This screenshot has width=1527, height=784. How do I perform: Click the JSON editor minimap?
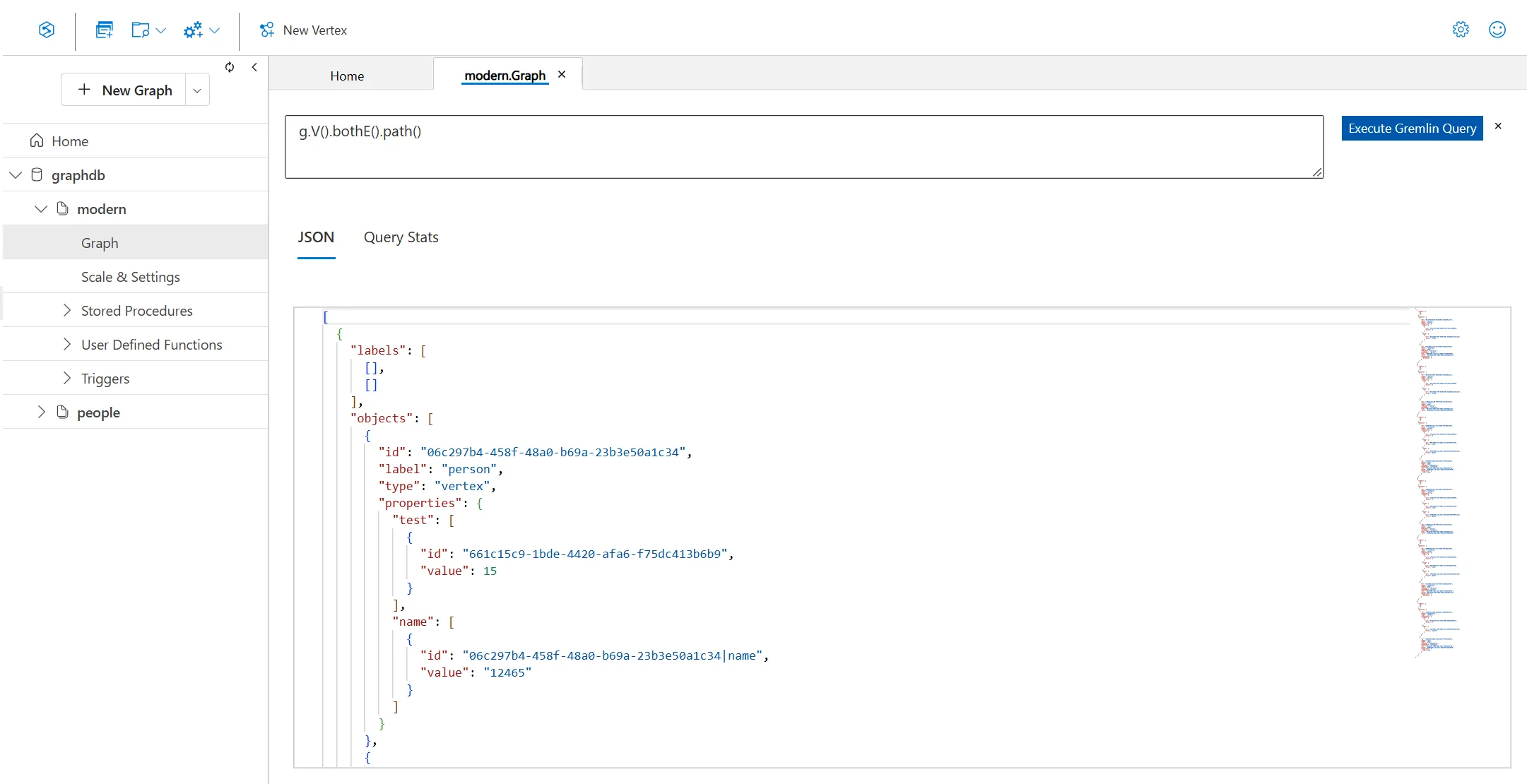[x=1438, y=483]
